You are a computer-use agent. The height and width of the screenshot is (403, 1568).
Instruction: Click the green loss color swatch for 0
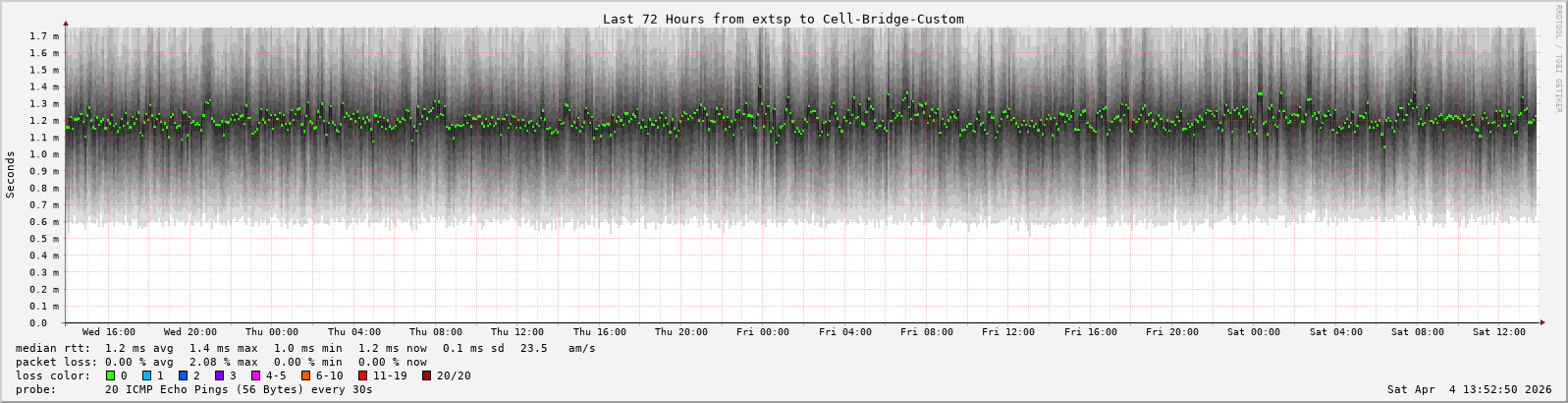coord(110,375)
